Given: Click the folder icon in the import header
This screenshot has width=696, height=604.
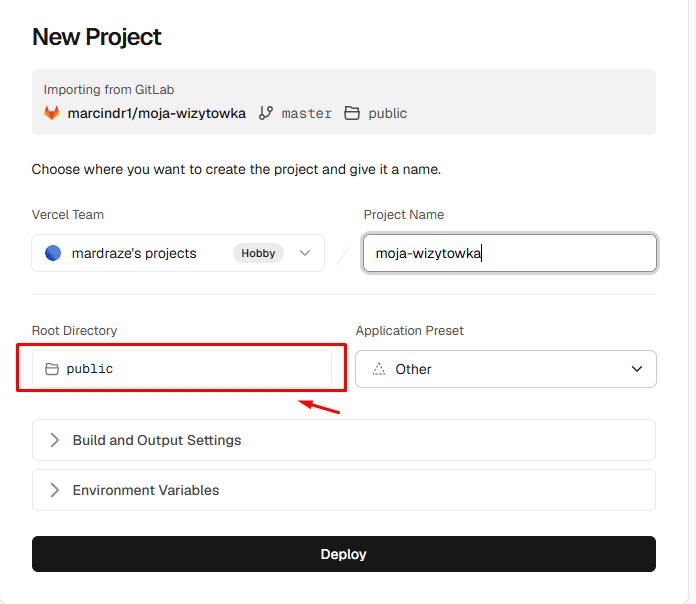Looking at the screenshot, I should pyautogui.click(x=352, y=113).
